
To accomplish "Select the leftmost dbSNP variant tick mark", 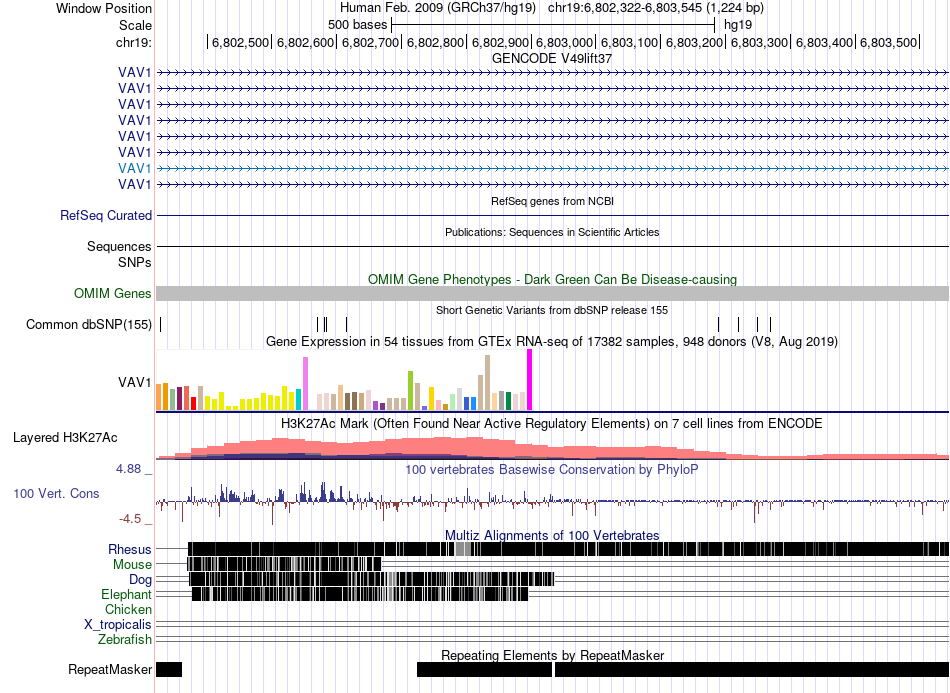I will [x=161, y=325].
